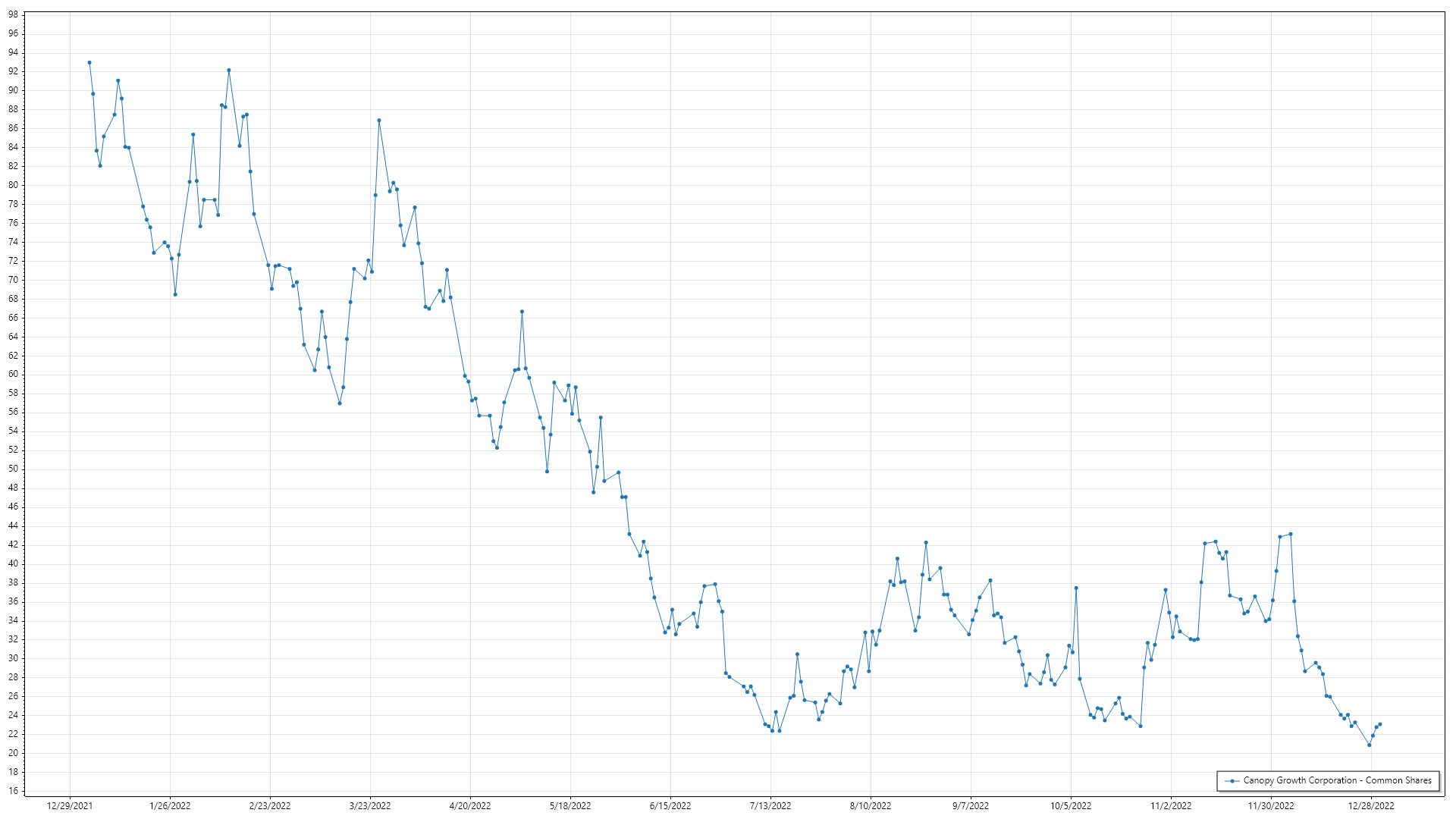Click the 60 label on the y-axis
This screenshot has width=1456, height=819.
point(13,375)
